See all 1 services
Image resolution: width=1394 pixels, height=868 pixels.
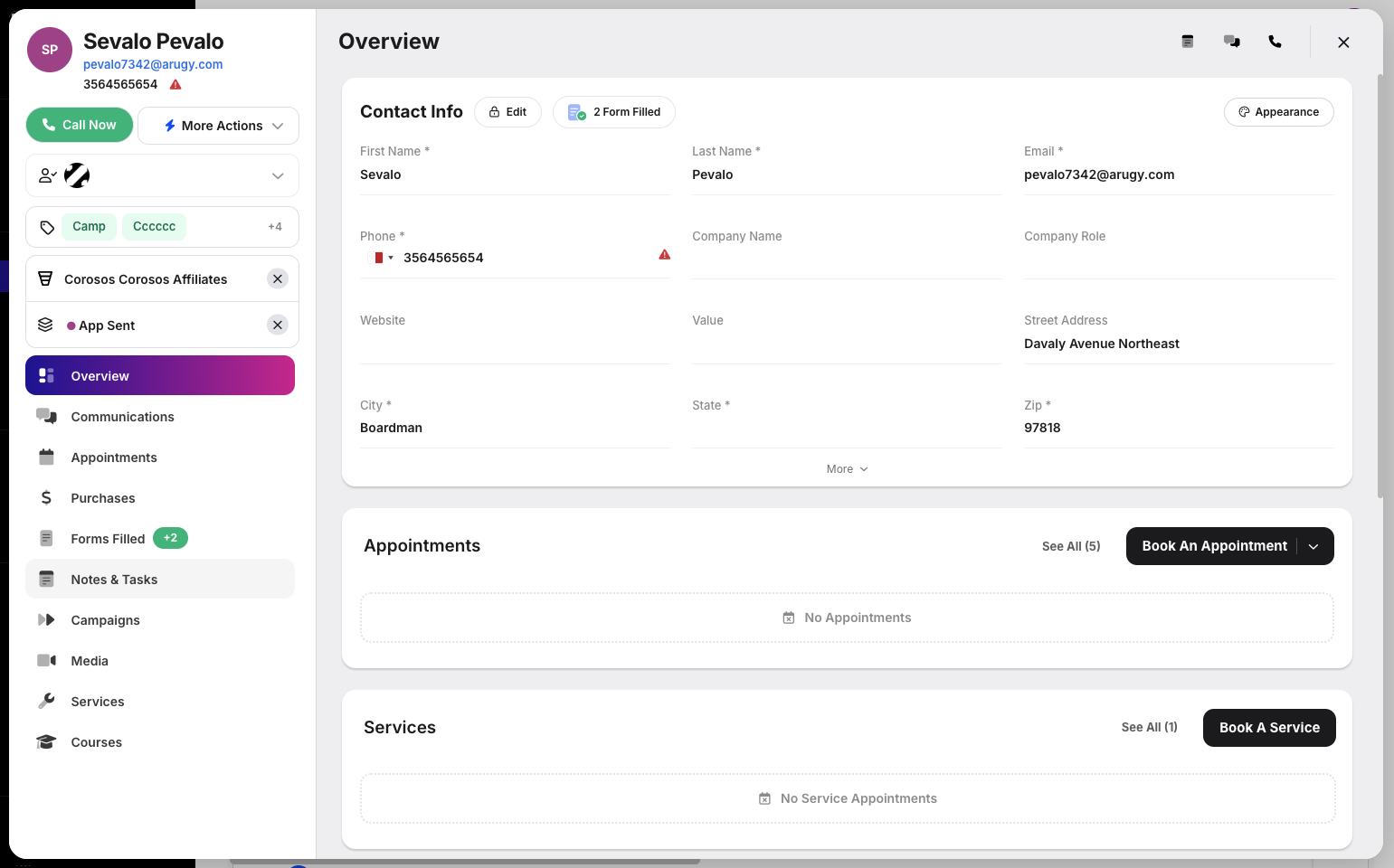(1150, 727)
